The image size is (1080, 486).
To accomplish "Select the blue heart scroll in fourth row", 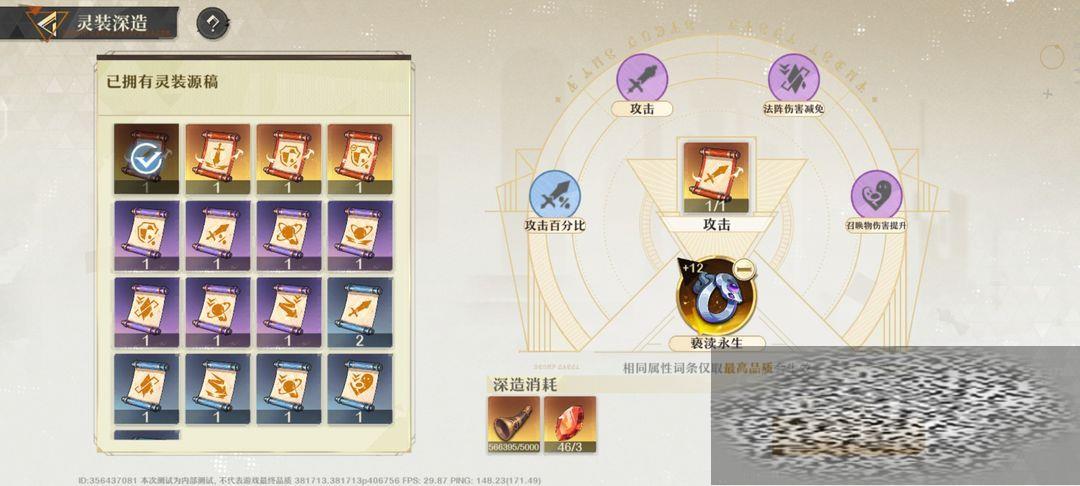I will 360,388.
